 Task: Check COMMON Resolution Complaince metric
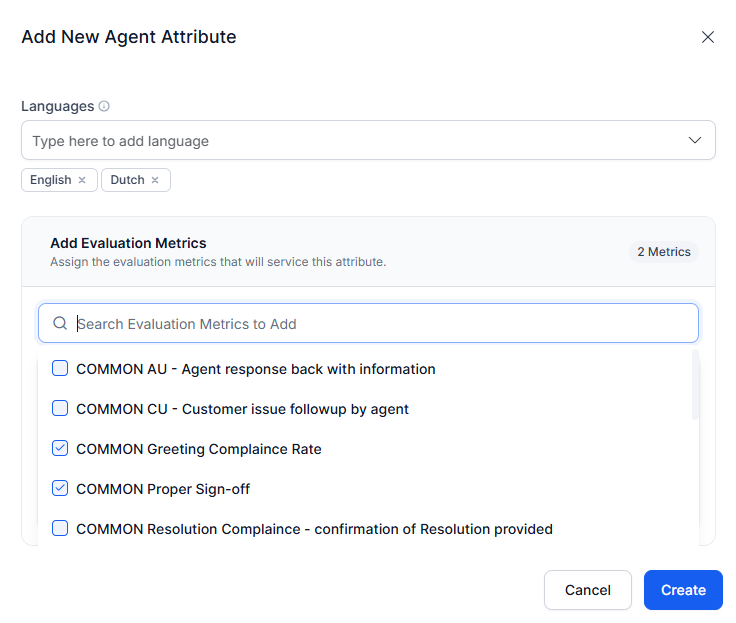[x=60, y=529]
